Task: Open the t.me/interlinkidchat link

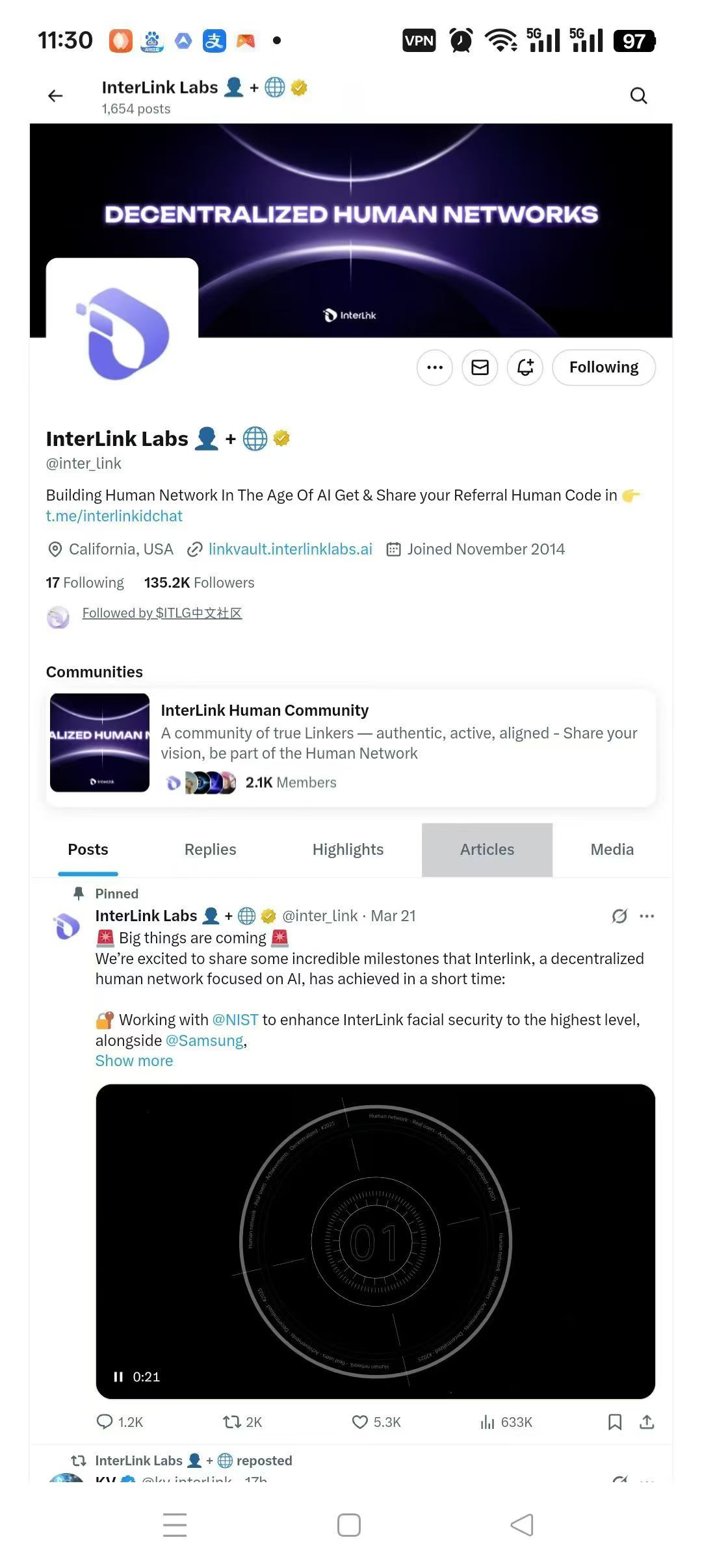Action: [x=114, y=516]
